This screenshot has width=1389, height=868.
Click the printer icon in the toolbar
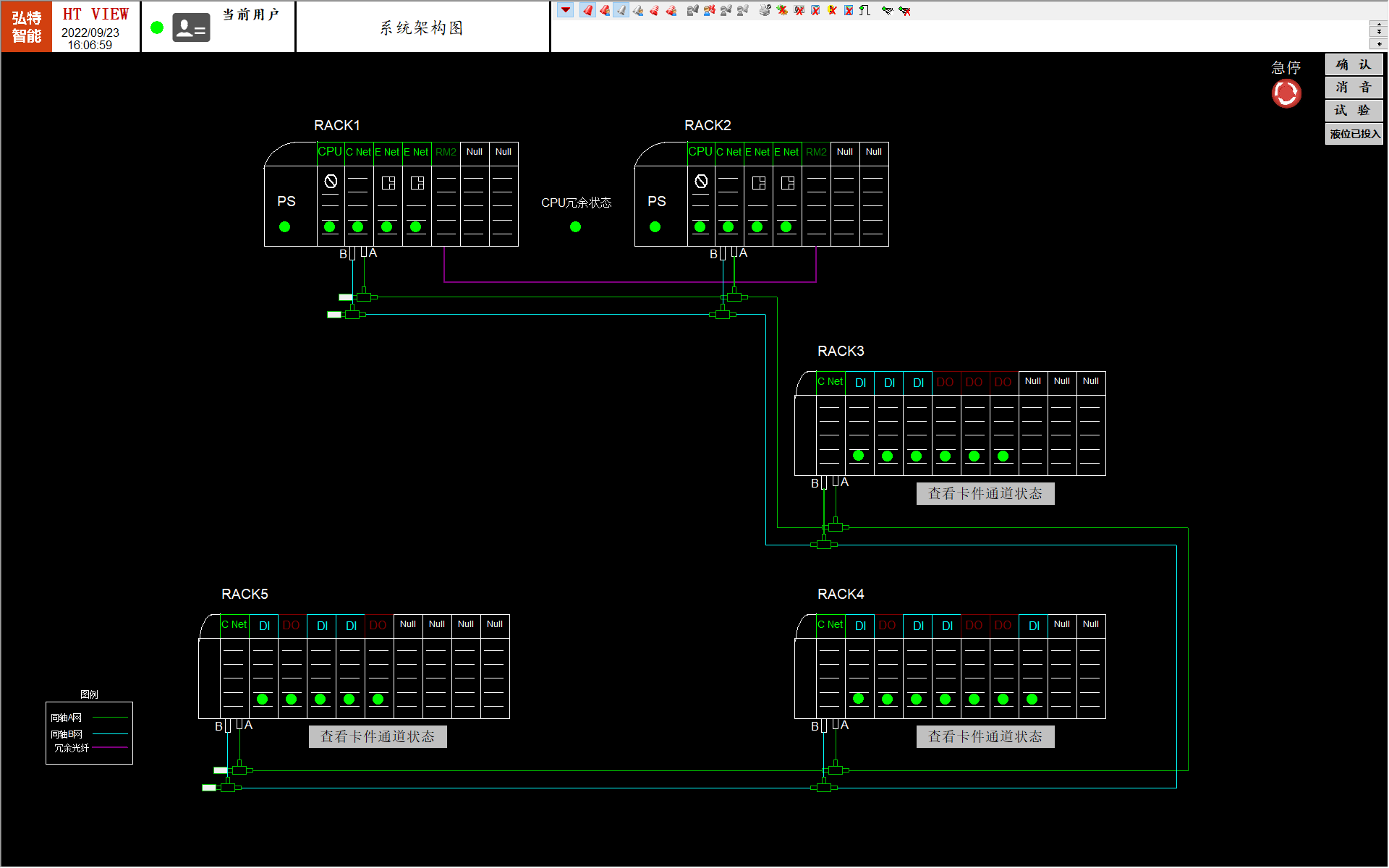point(765,10)
